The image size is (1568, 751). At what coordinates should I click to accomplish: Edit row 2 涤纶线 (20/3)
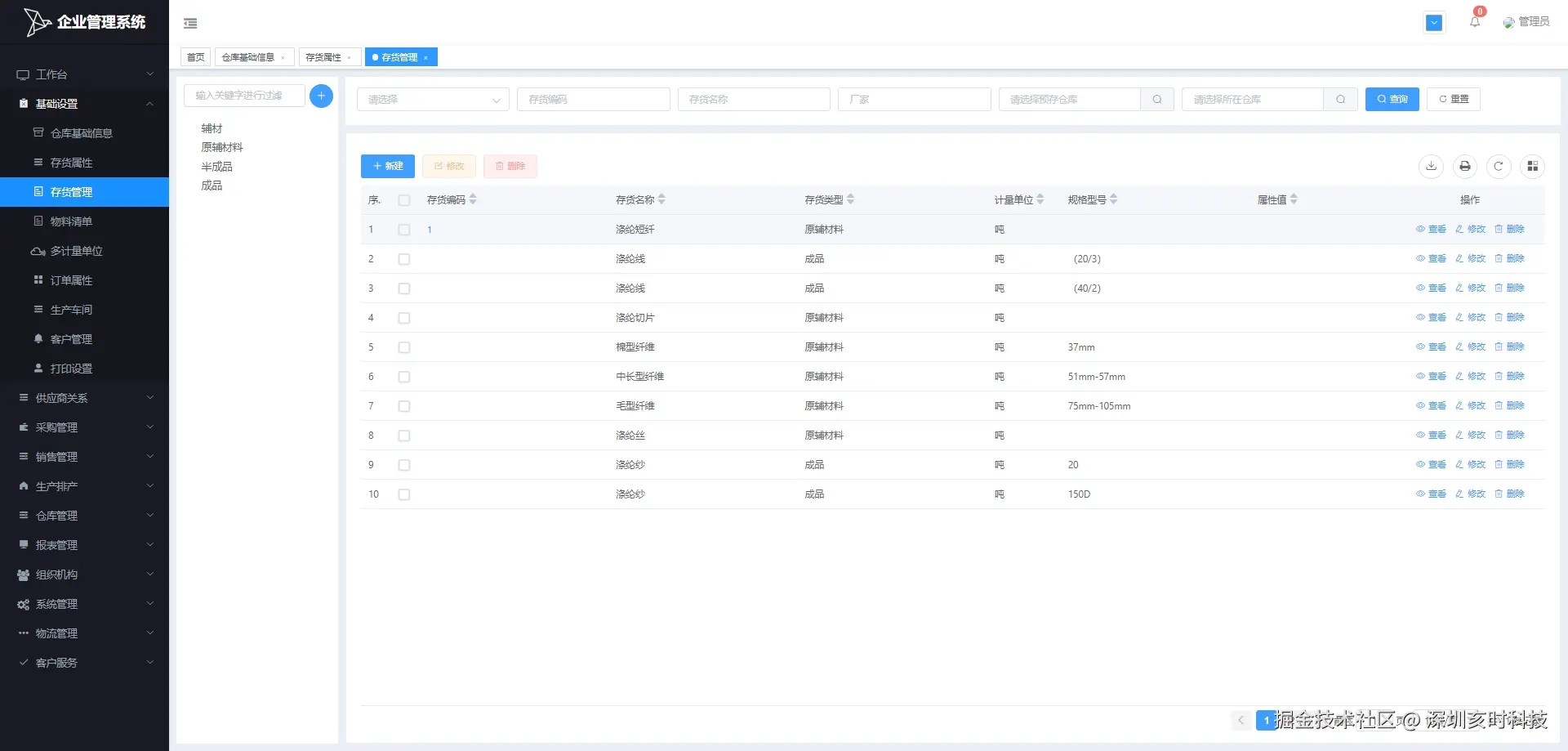(1470, 259)
